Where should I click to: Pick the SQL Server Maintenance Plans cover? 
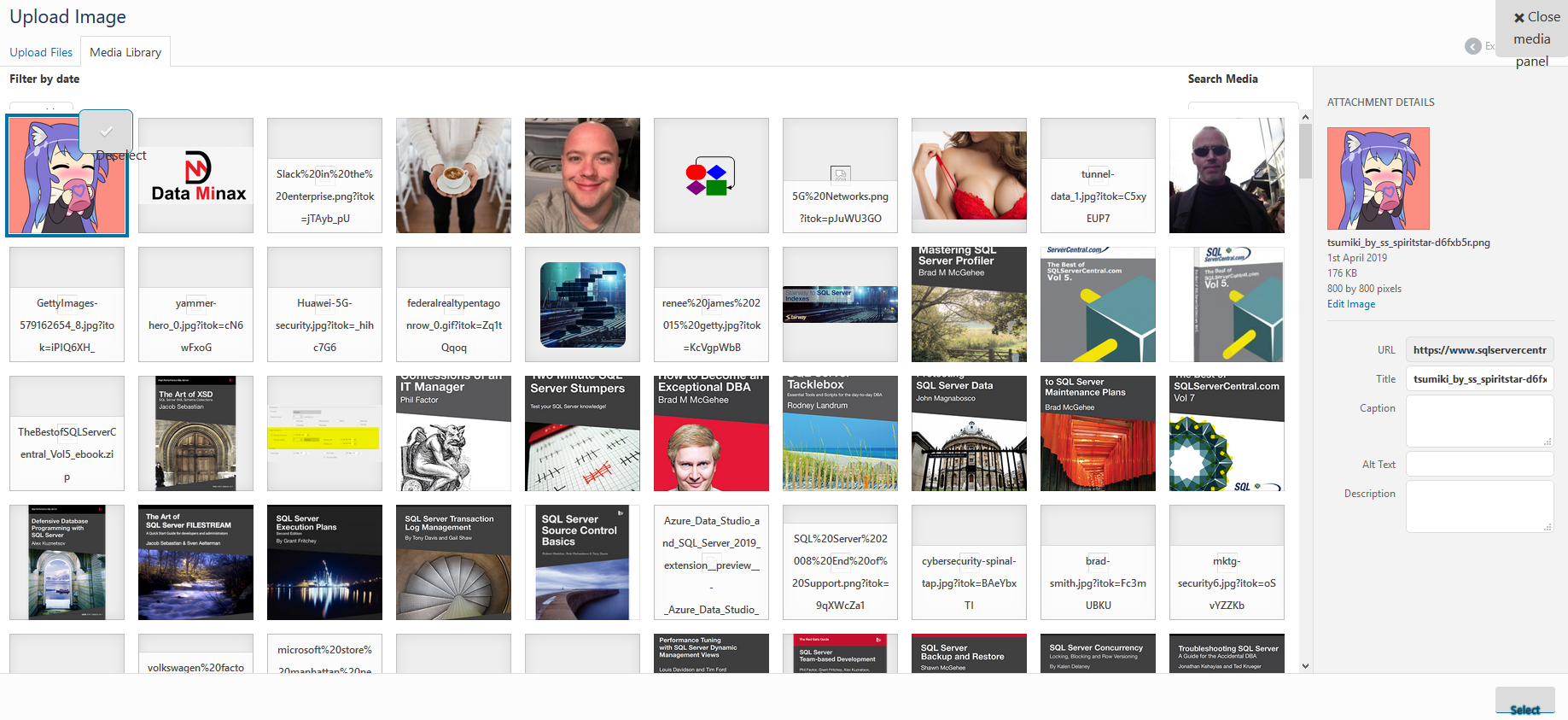[1099, 434]
